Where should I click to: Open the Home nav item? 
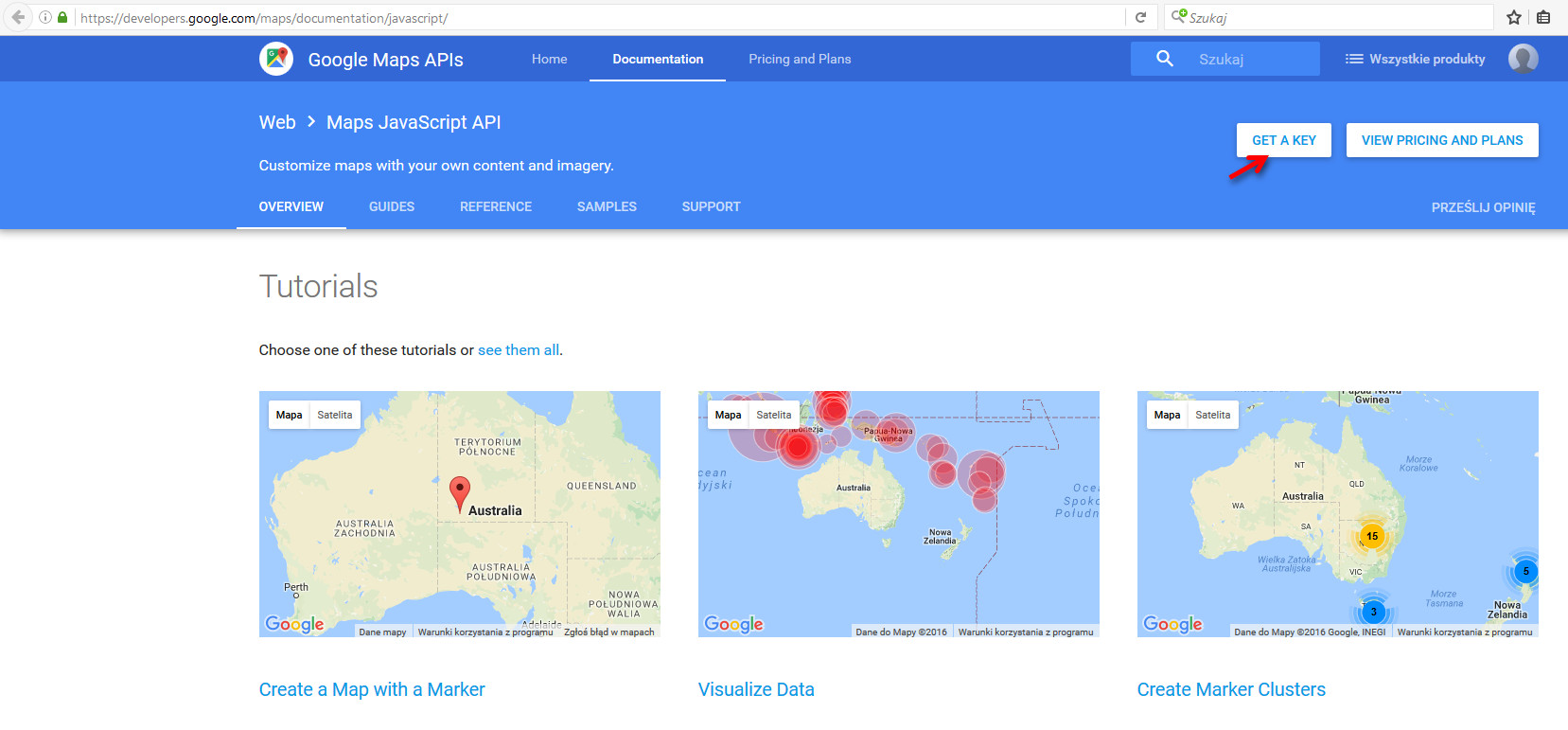pos(550,59)
